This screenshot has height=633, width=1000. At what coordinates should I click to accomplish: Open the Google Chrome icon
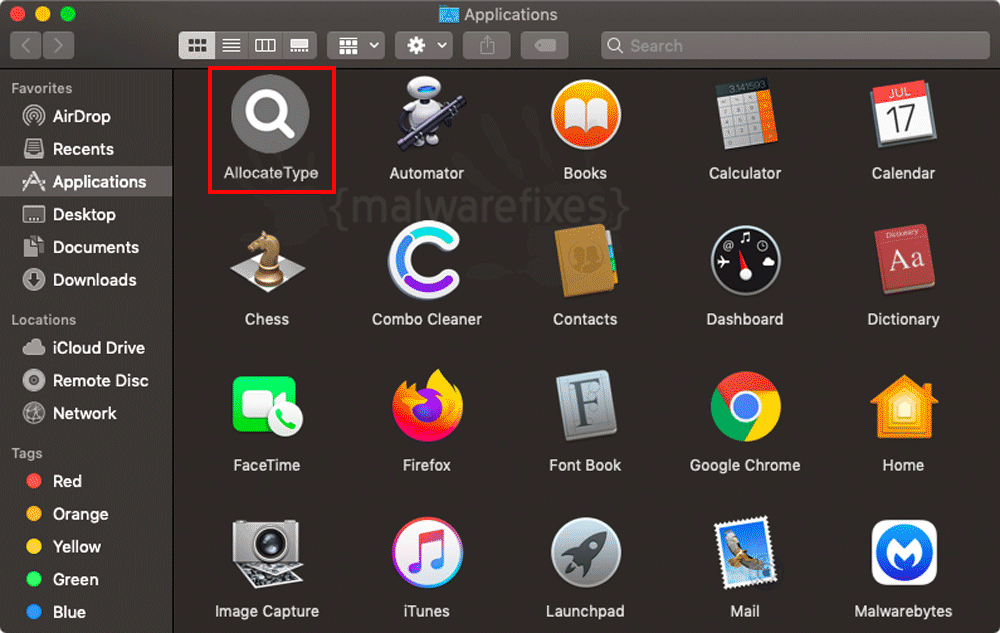[x=745, y=406]
